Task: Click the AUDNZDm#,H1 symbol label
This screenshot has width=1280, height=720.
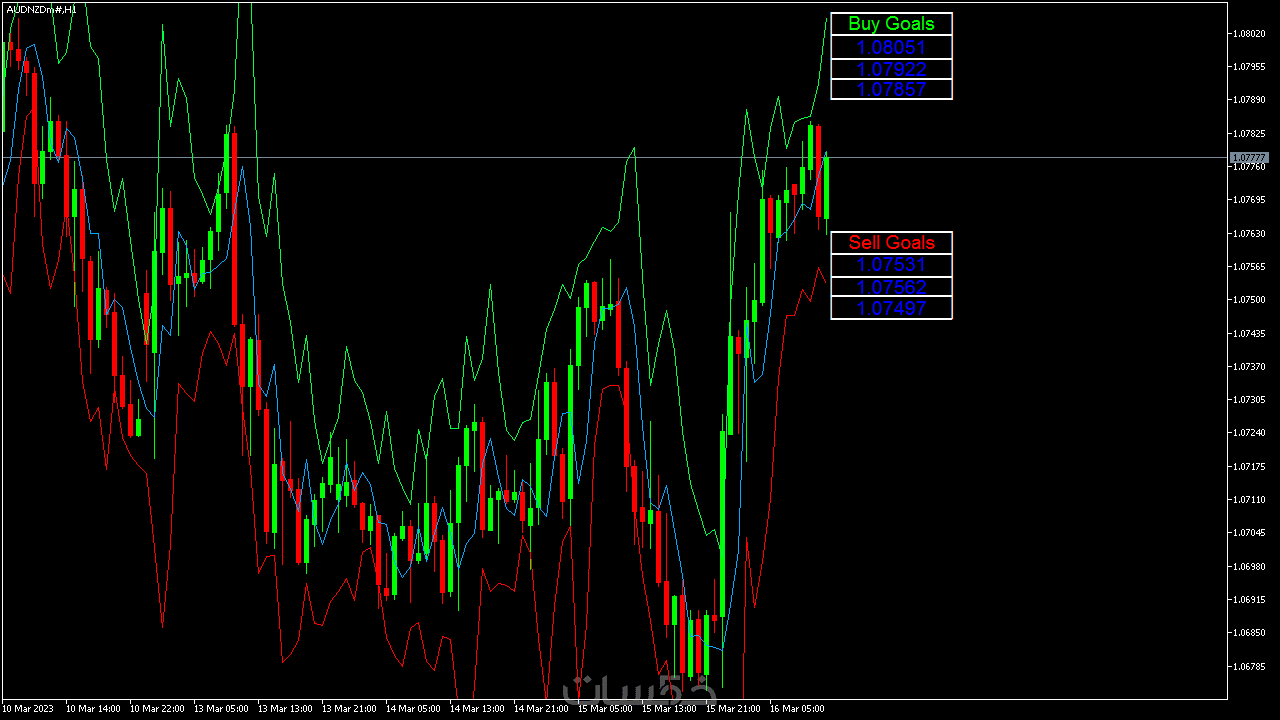Action: coord(42,9)
